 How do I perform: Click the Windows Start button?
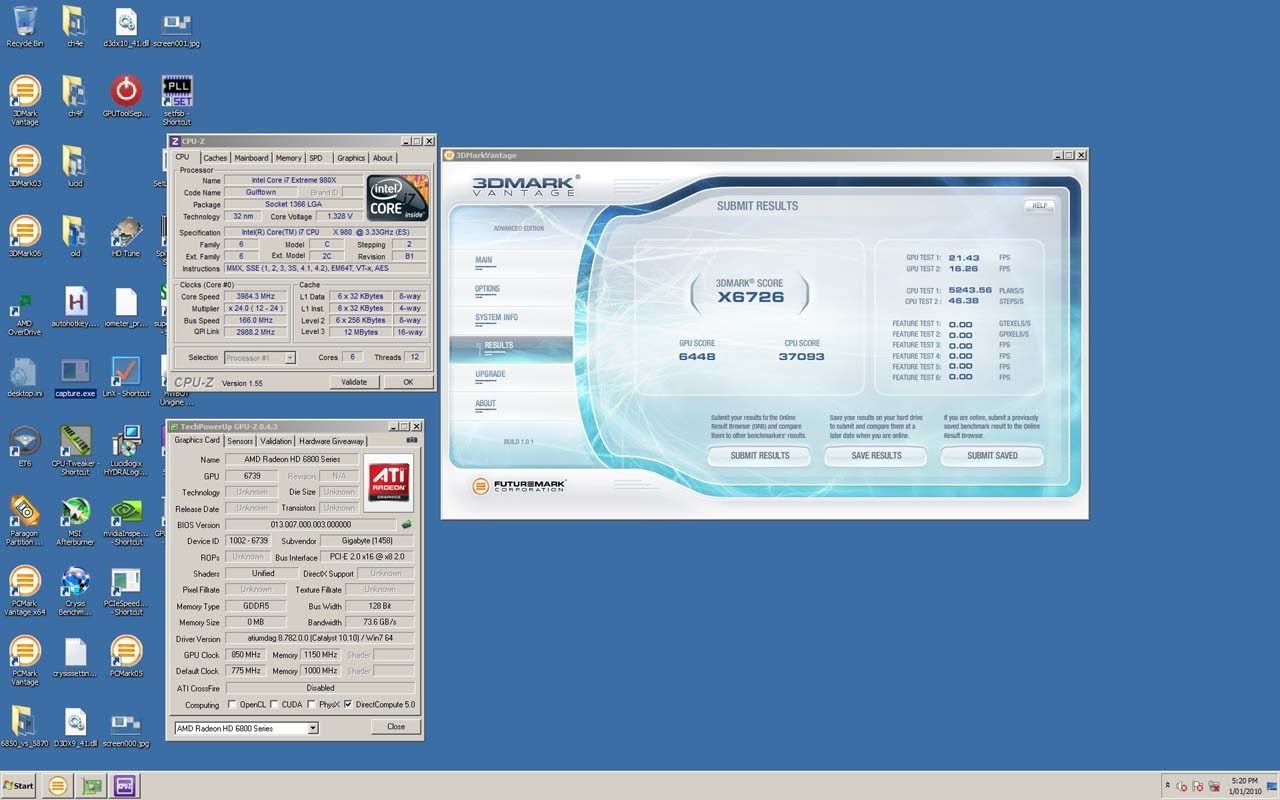[x=18, y=786]
